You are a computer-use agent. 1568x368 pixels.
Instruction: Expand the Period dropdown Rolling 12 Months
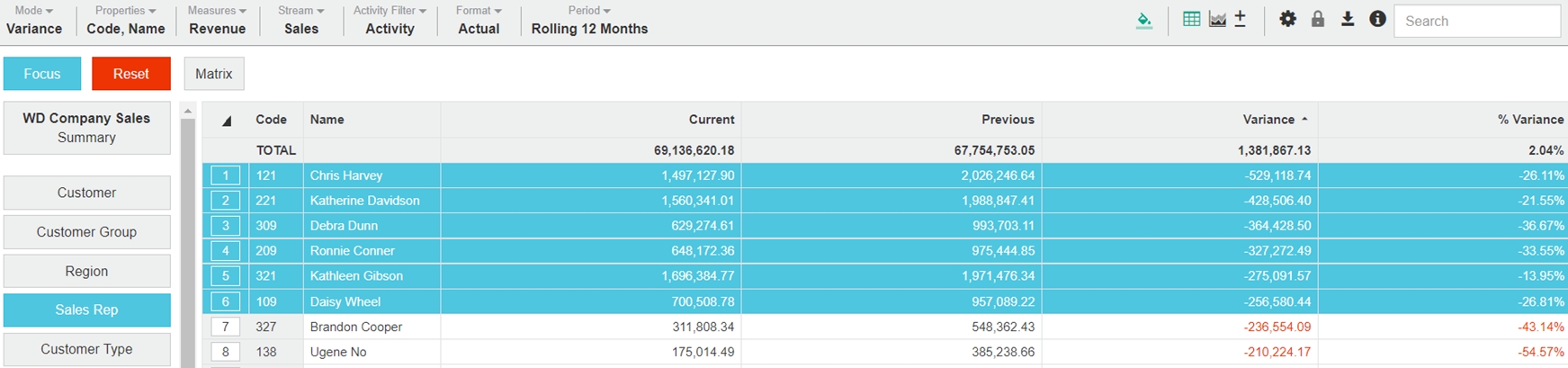coord(589,20)
